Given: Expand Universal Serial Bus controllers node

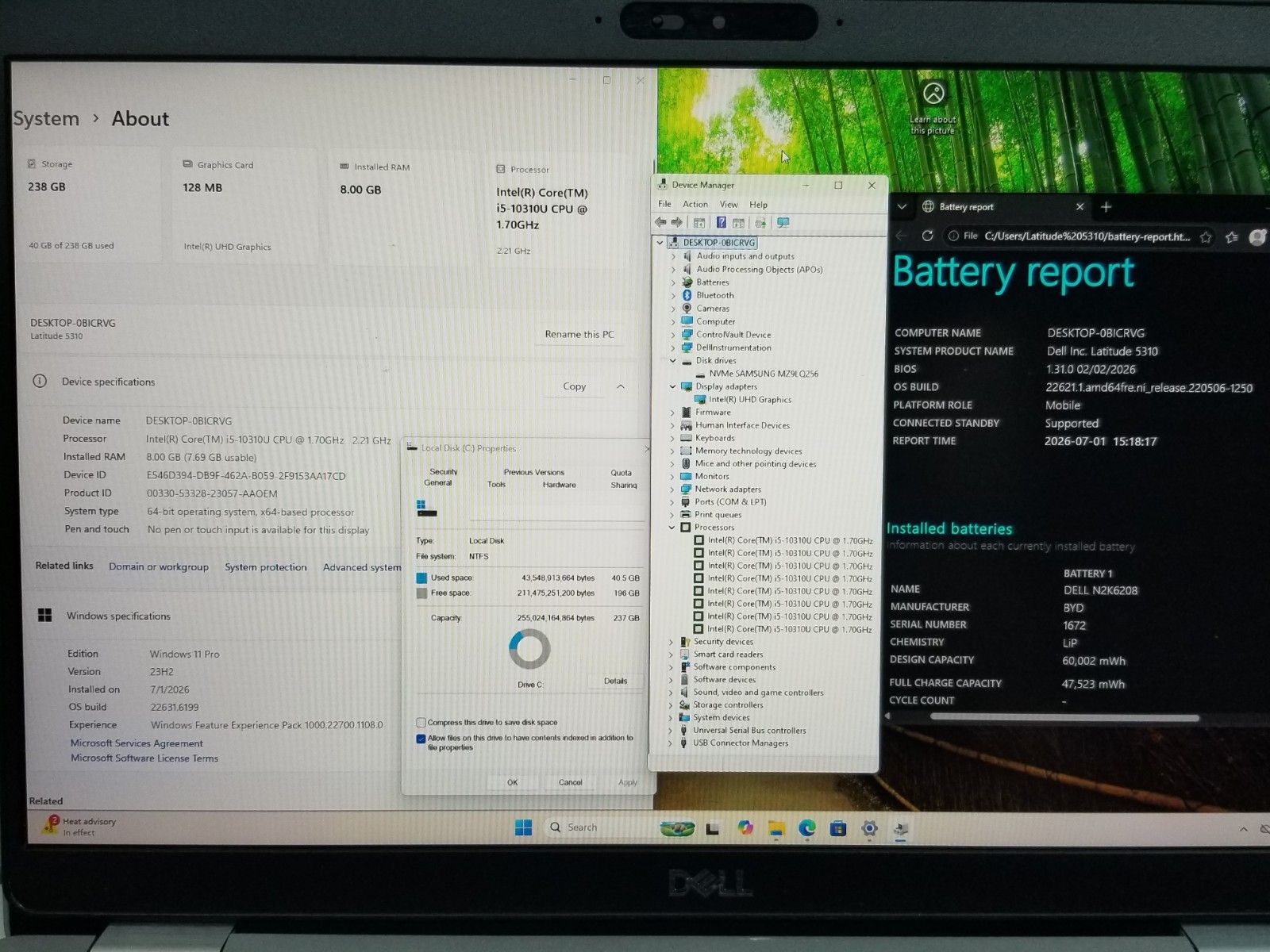Looking at the screenshot, I should [x=670, y=731].
